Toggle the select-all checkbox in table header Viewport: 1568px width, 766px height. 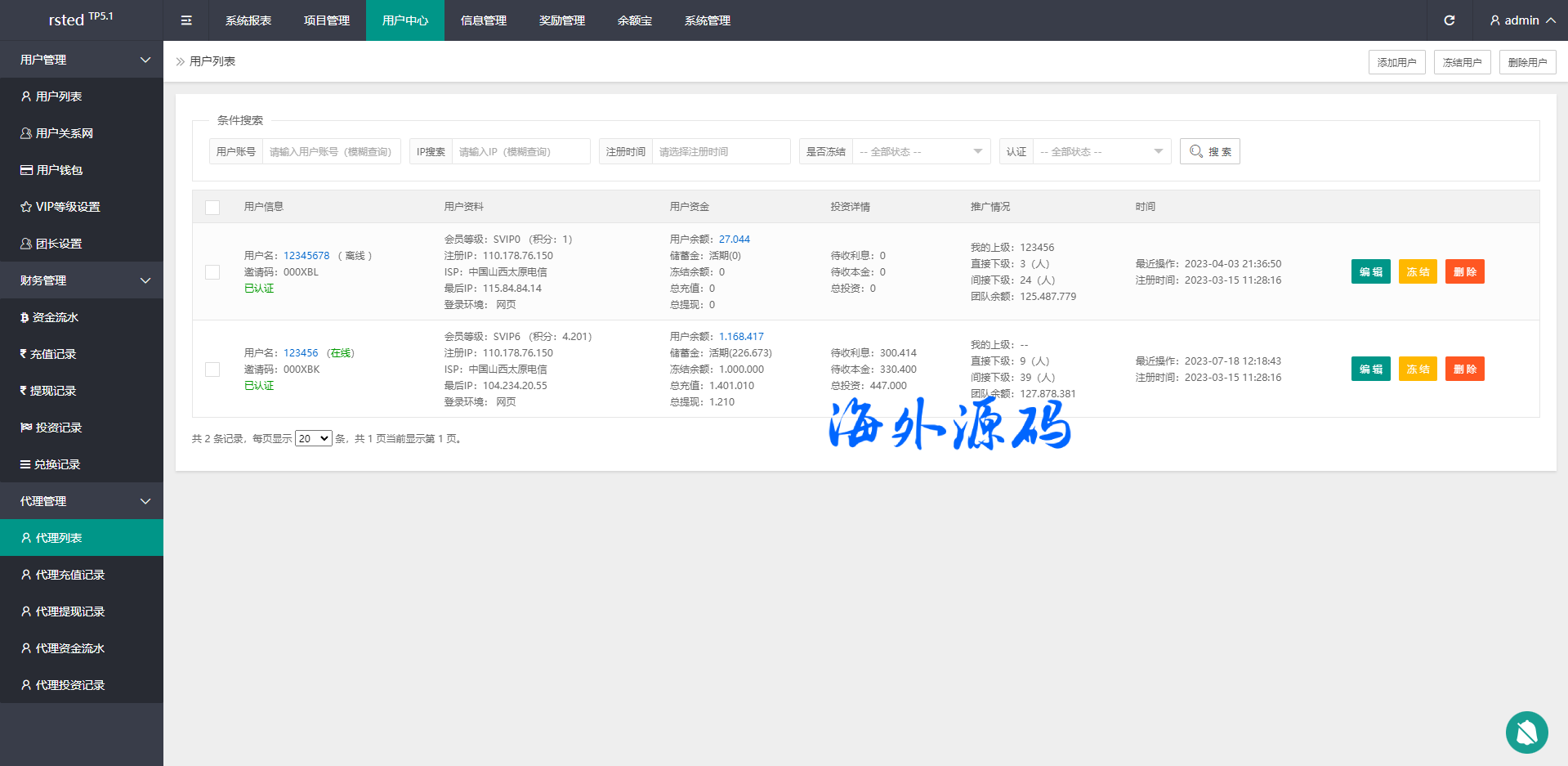point(212,207)
